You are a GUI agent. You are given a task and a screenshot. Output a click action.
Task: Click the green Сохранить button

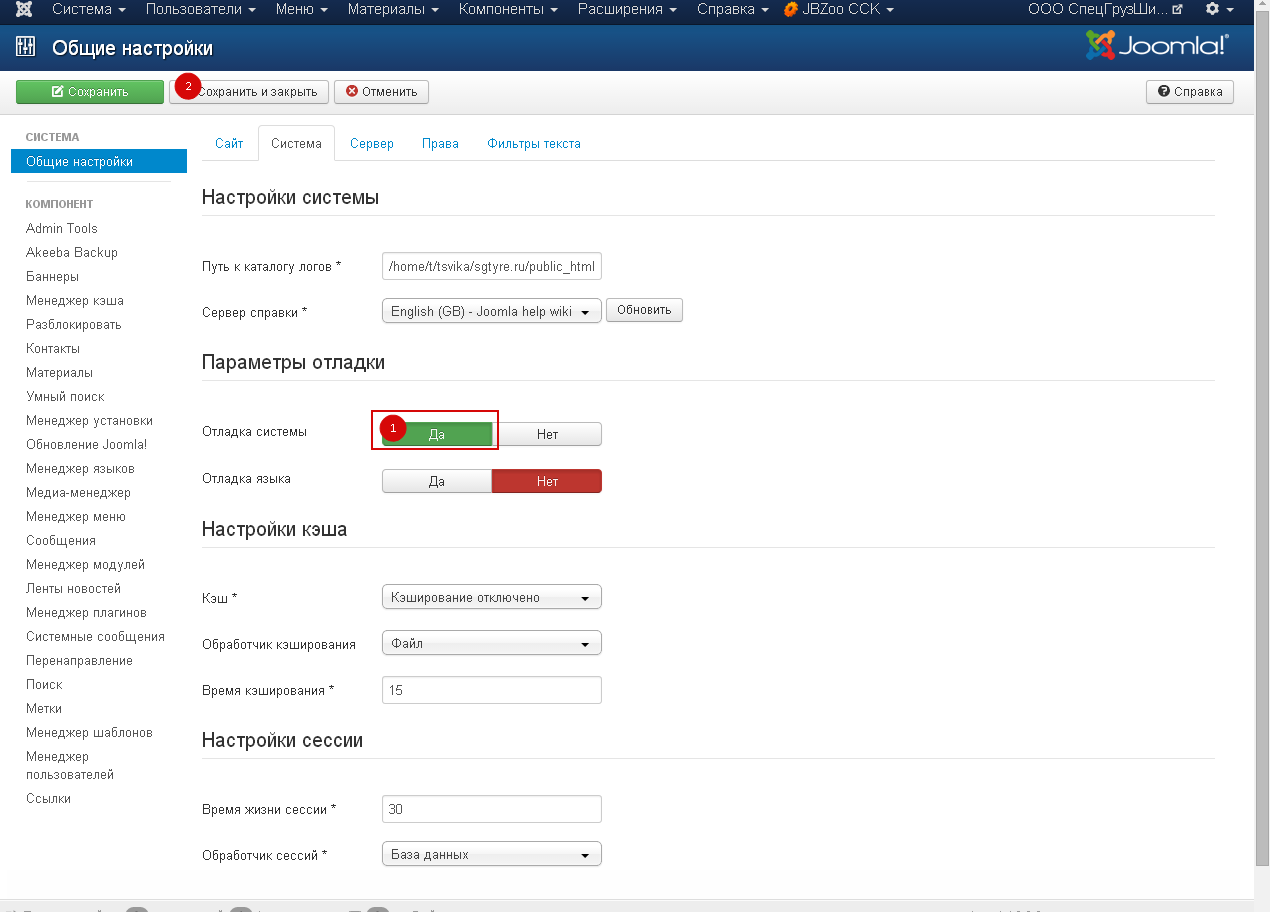click(90, 92)
